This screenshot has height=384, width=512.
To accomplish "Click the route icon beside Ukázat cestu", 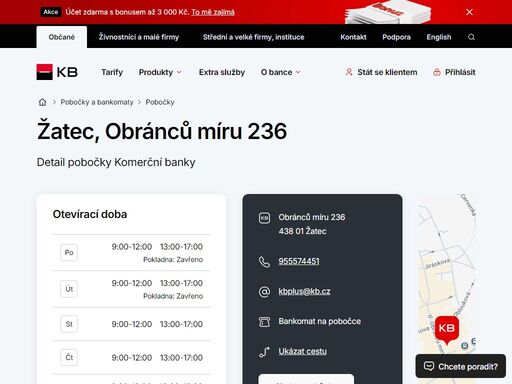I will [x=264, y=352].
